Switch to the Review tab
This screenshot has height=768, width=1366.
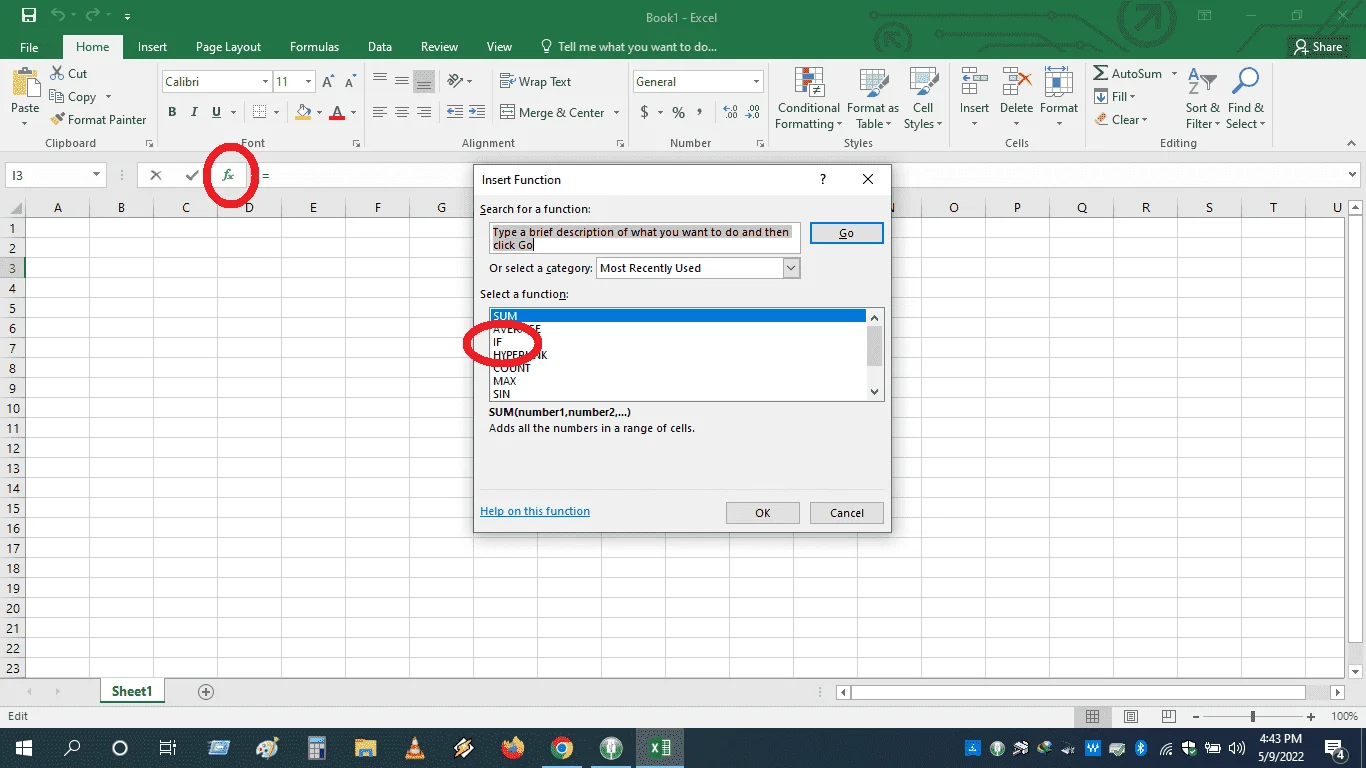tap(439, 47)
